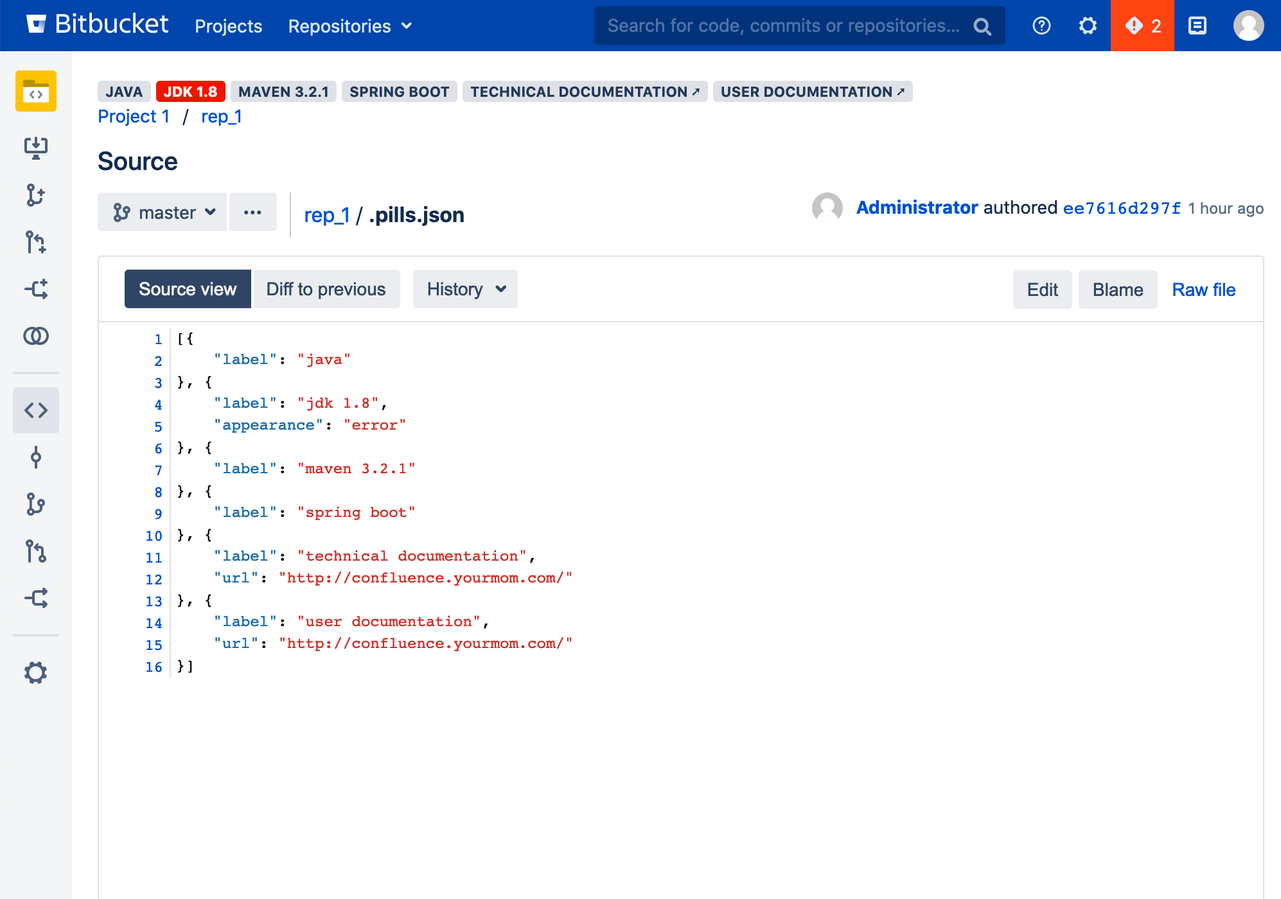Open the administration gear in header
Viewport: 1281px width, 899px height.
tap(1088, 26)
